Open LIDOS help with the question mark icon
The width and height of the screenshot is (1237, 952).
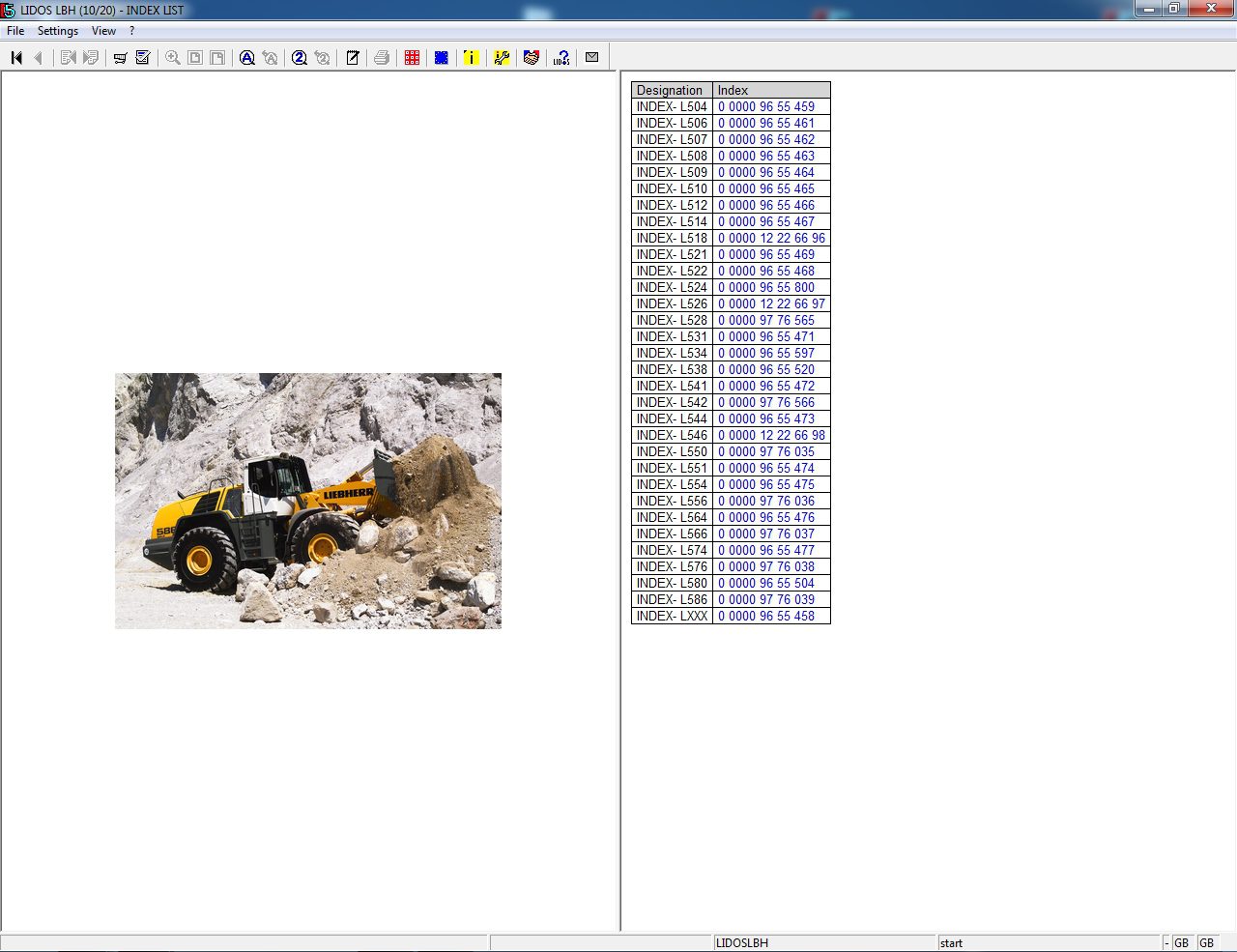click(x=561, y=57)
